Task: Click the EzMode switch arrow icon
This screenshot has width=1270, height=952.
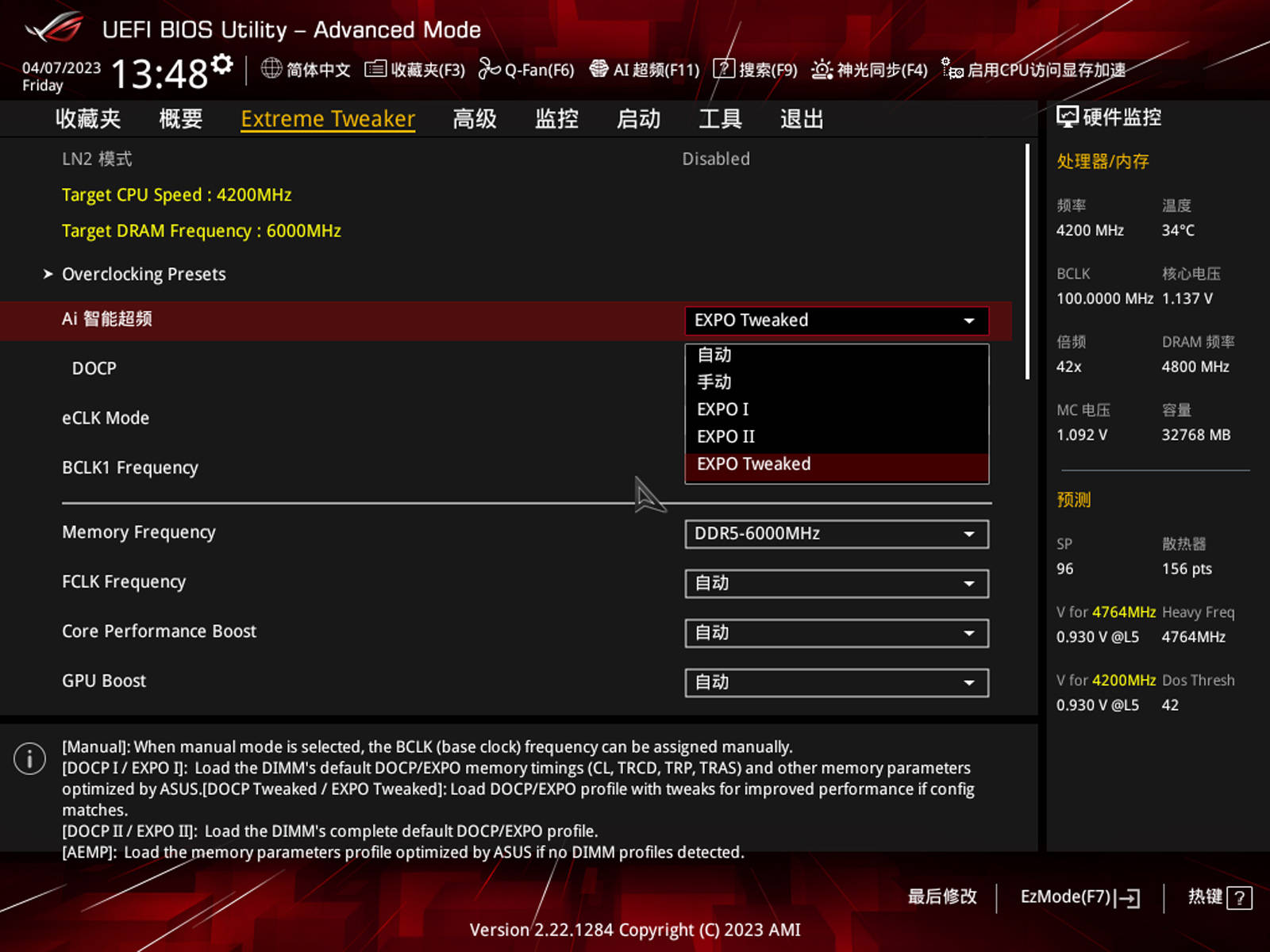Action: coord(1128,898)
